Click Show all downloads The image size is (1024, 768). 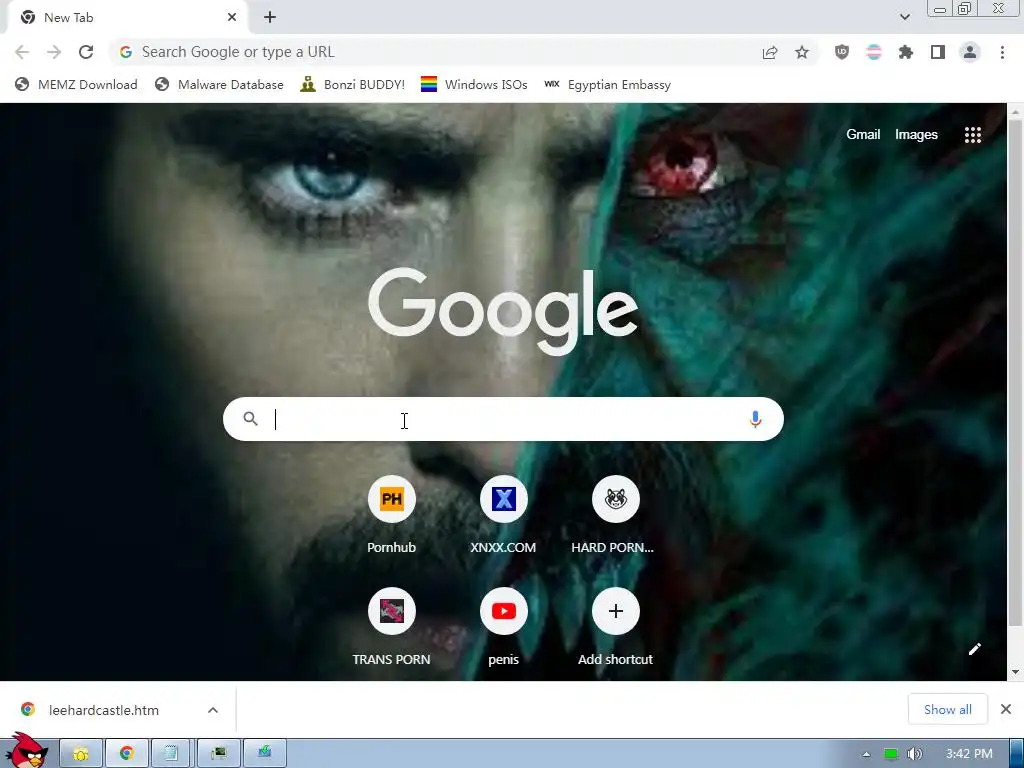click(x=948, y=710)
